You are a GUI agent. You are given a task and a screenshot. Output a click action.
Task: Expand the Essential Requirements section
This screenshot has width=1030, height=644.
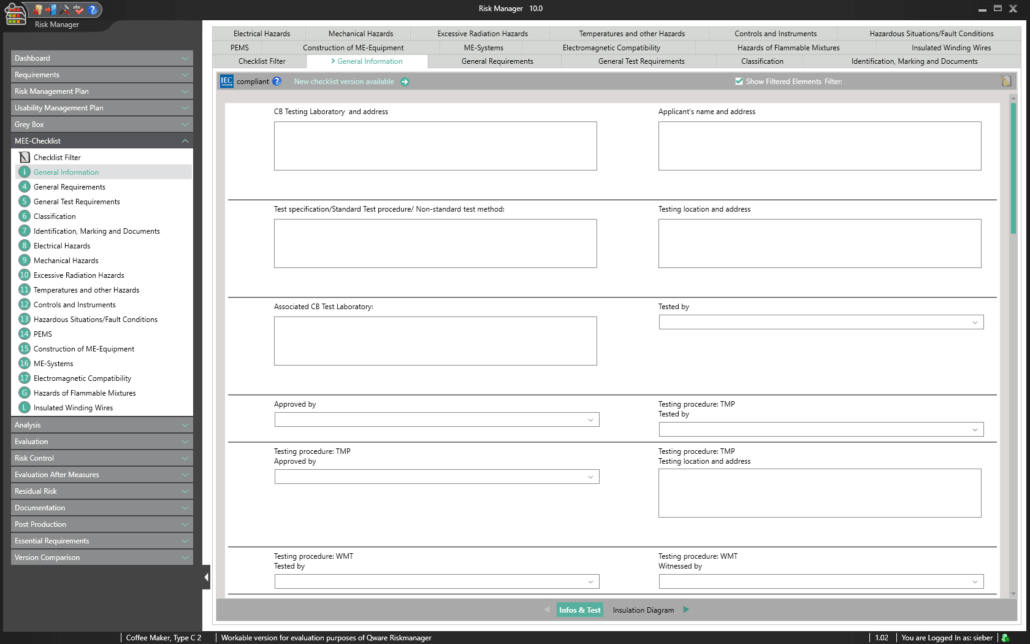pyautogui.click(x=102, y=541)
